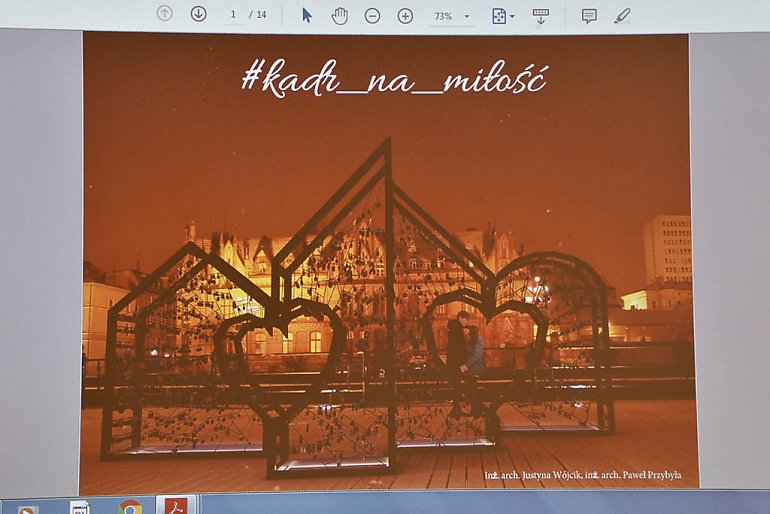Click the fit page view icon
The width and height of the screenshot is (770, 514).
[x=499, y=16]
